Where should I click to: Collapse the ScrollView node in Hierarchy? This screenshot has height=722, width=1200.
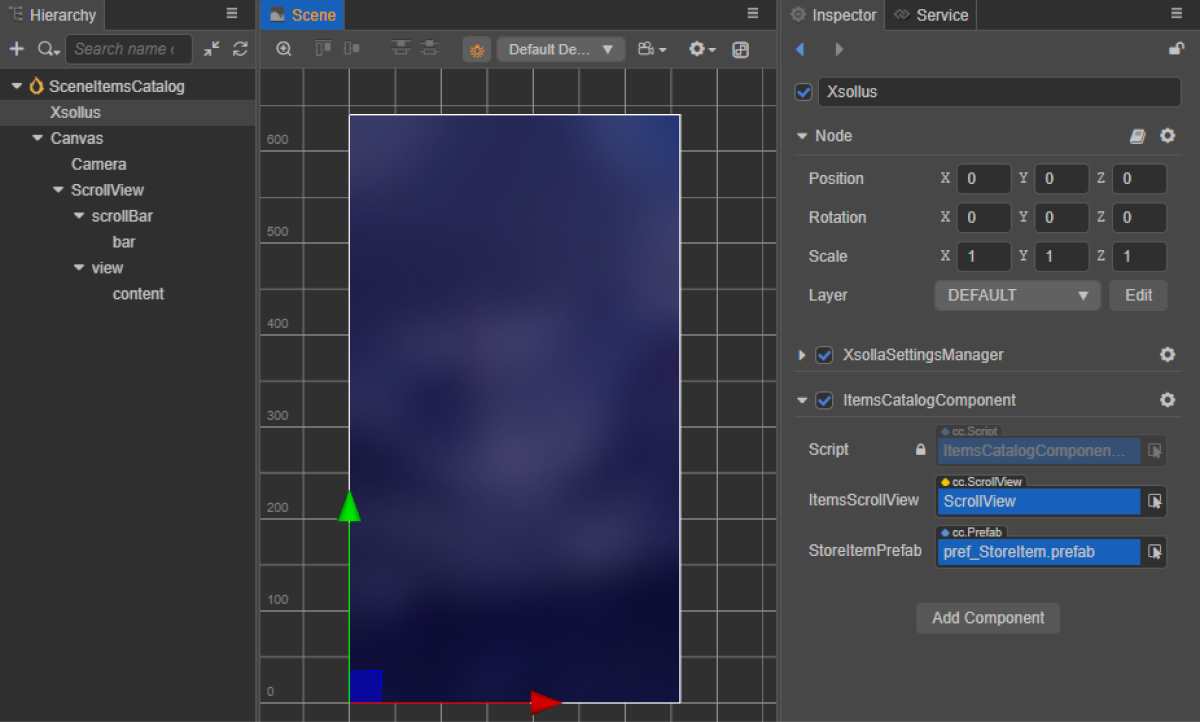[60, 190]
